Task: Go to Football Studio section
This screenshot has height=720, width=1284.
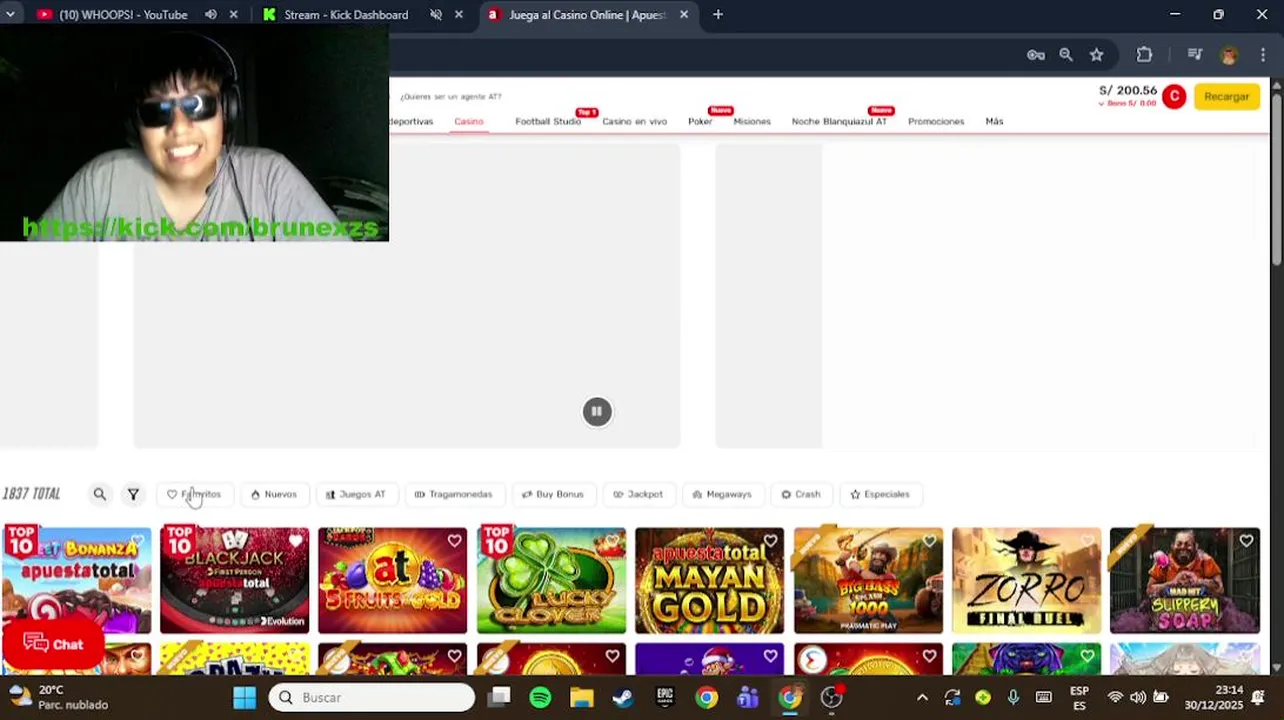Action: (x=548, y=121)
